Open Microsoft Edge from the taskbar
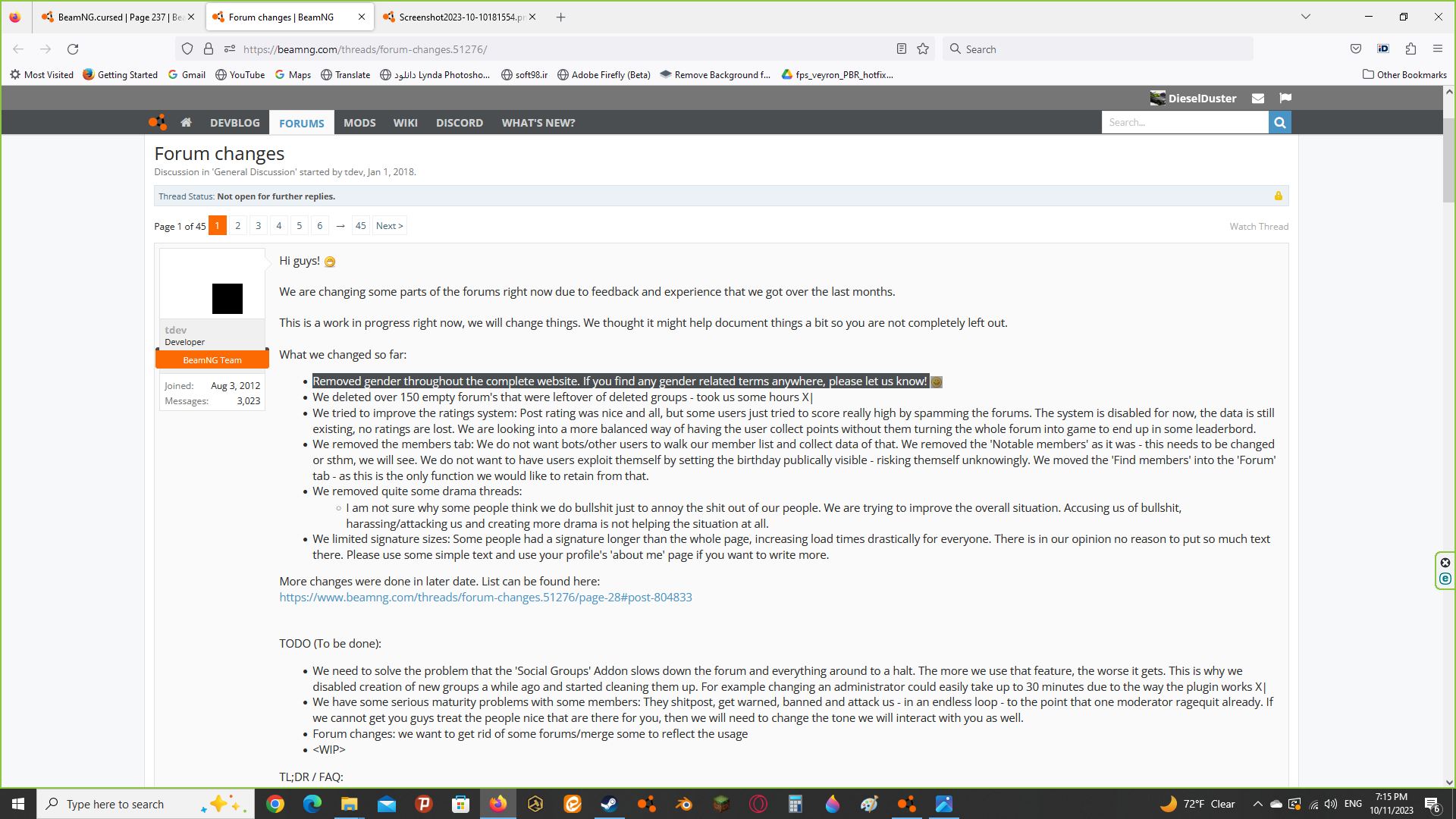1456x819 pixels. pyautogui.click(x=312, y=804)
